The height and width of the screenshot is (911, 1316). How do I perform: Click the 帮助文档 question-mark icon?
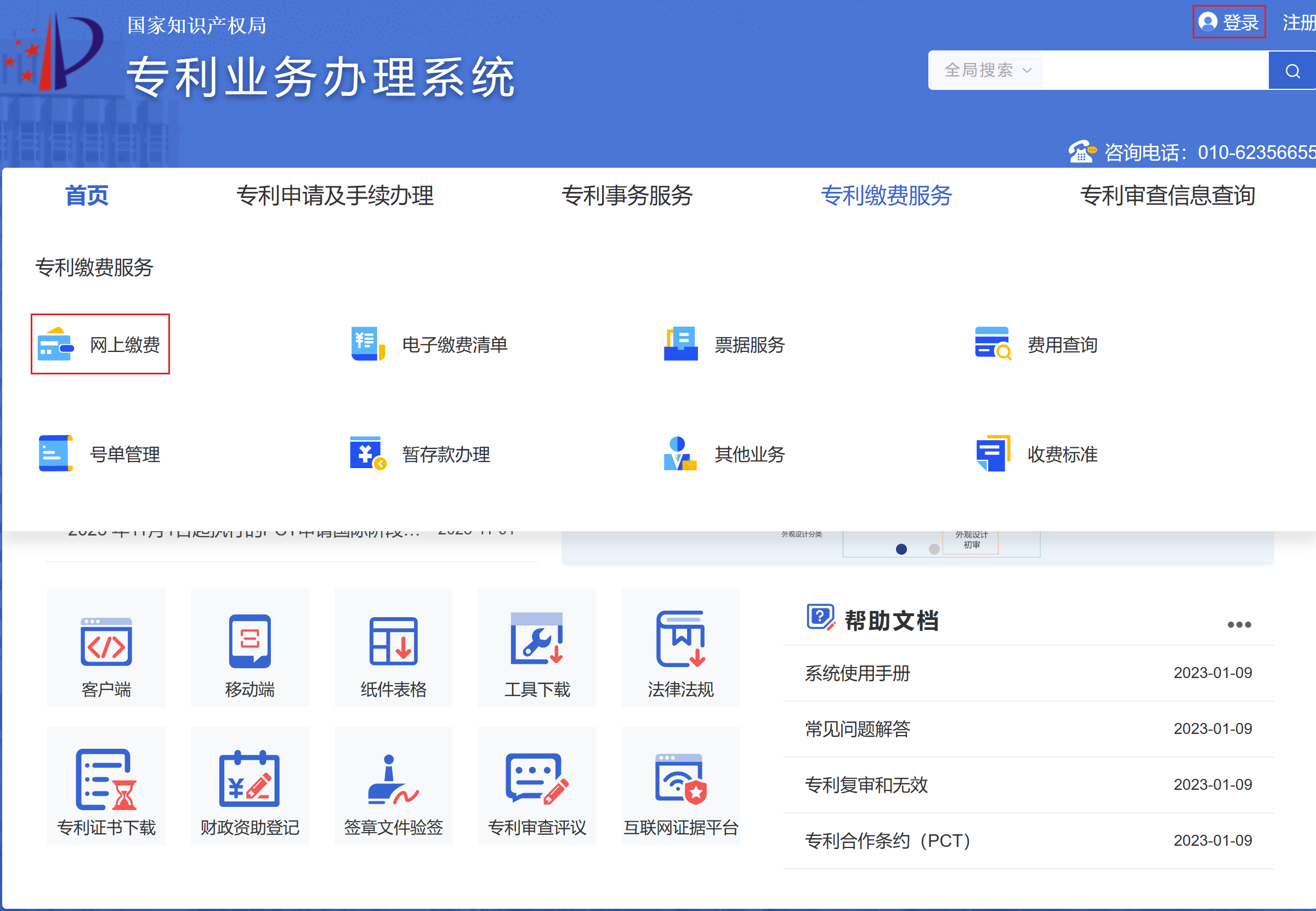click(x=821, y=618)
